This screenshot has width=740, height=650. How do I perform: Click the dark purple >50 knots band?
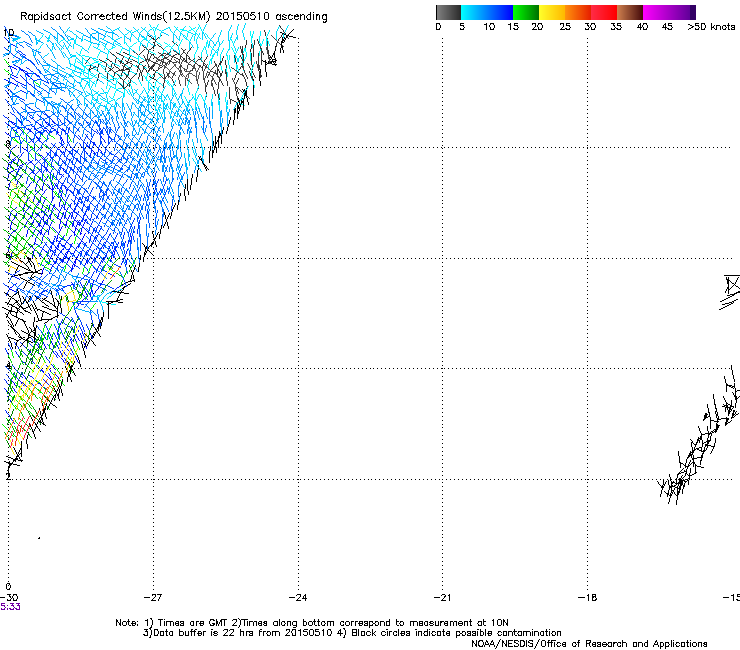[x=693, y=12]
